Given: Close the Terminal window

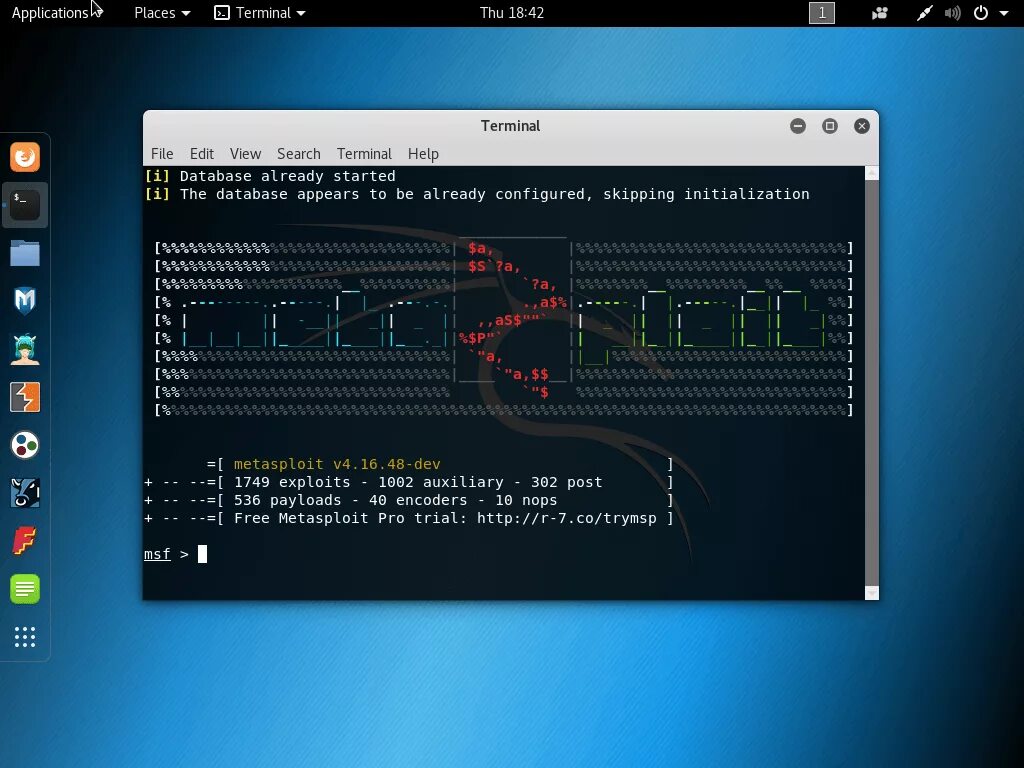Looking at the screenshot, I should pos(861,126).
